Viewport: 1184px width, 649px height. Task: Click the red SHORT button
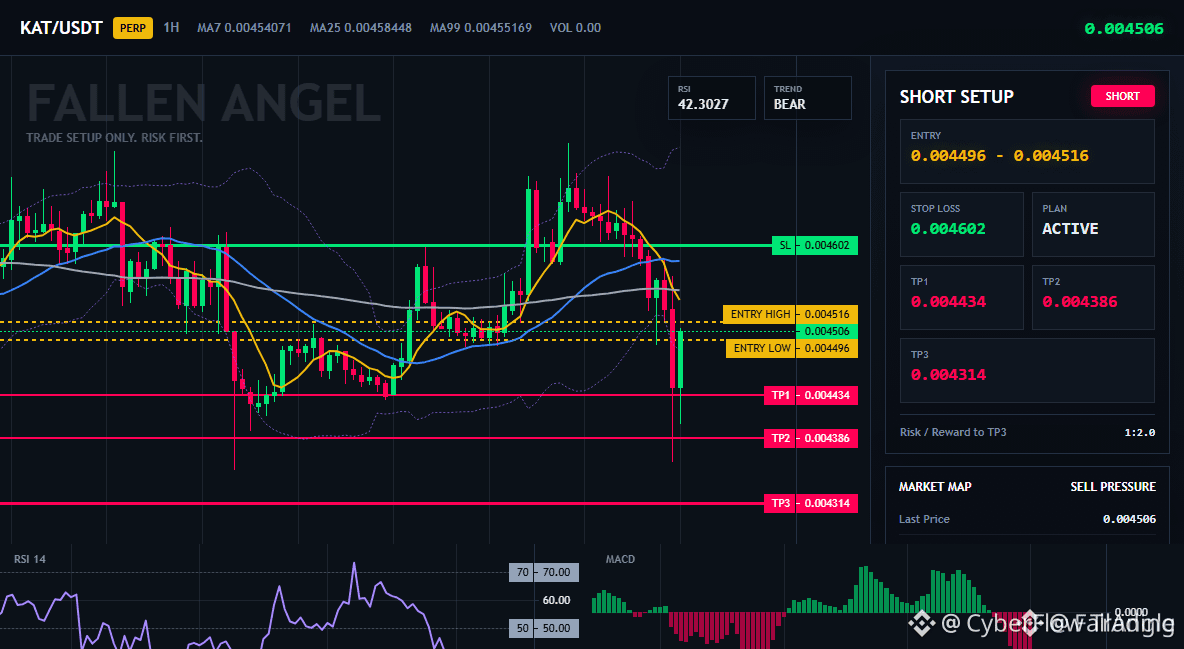pyautogui.click(x=1122, y=96)
